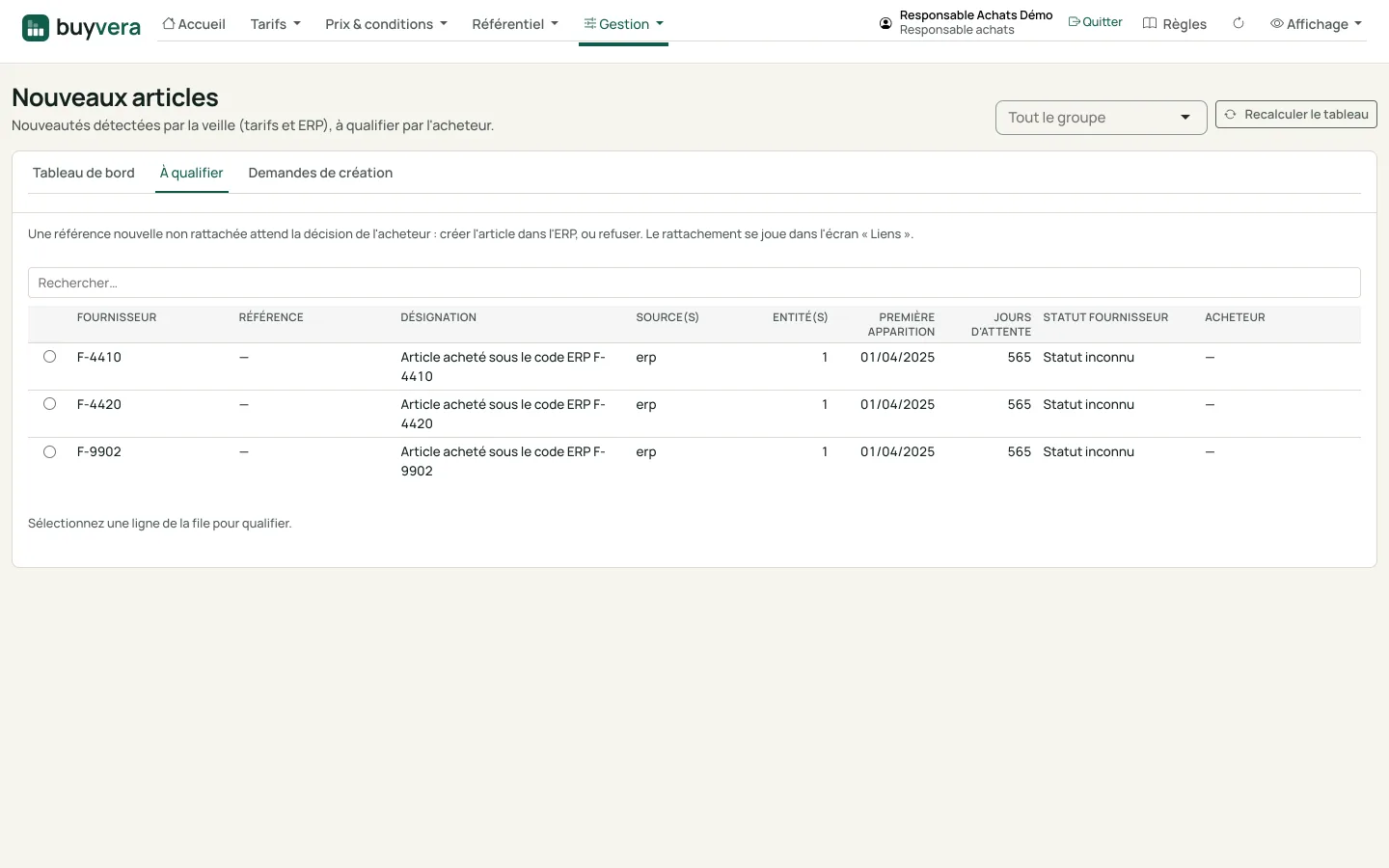Open Demandes de création tab
The width and height of the screenshot is (1389, 868).
coord(320,173)
